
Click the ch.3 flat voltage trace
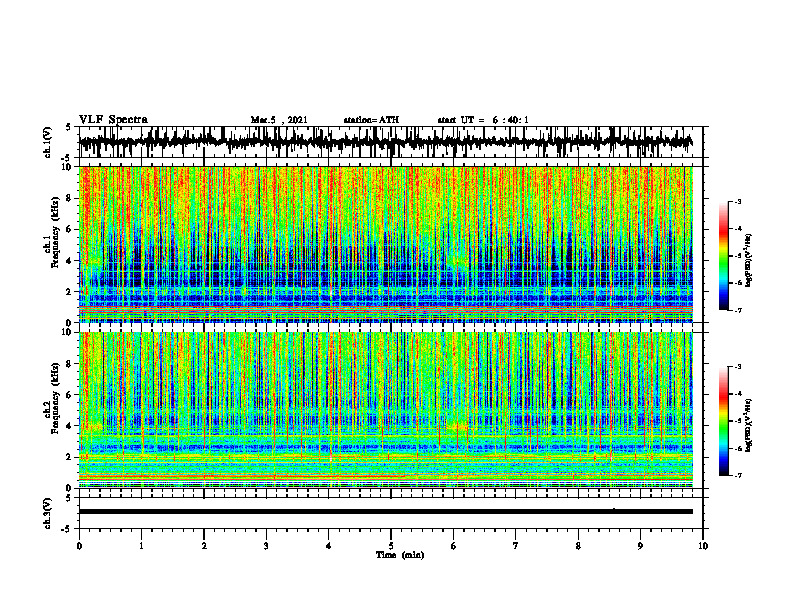pos(385,512)
